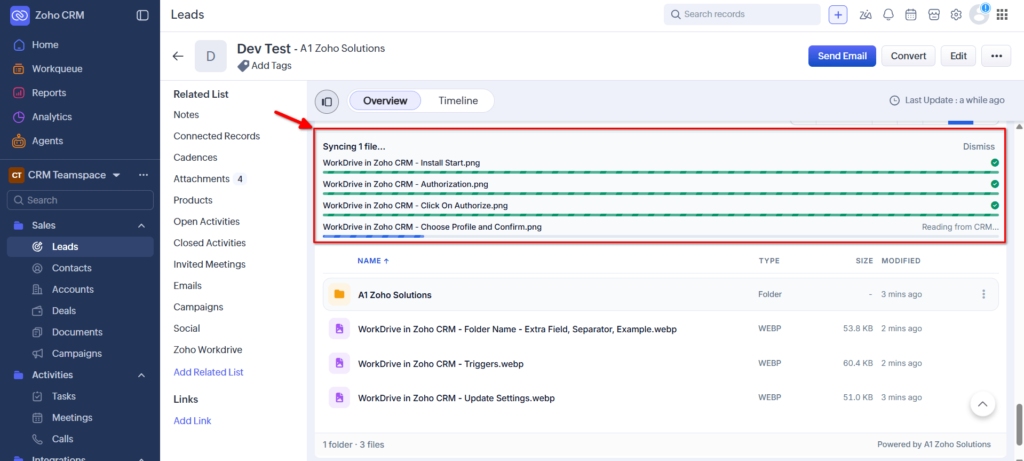Collapse the sidebar with the panel icon
The width and height of the screenshot is (1024, 461).
click(x=142, y=15)
